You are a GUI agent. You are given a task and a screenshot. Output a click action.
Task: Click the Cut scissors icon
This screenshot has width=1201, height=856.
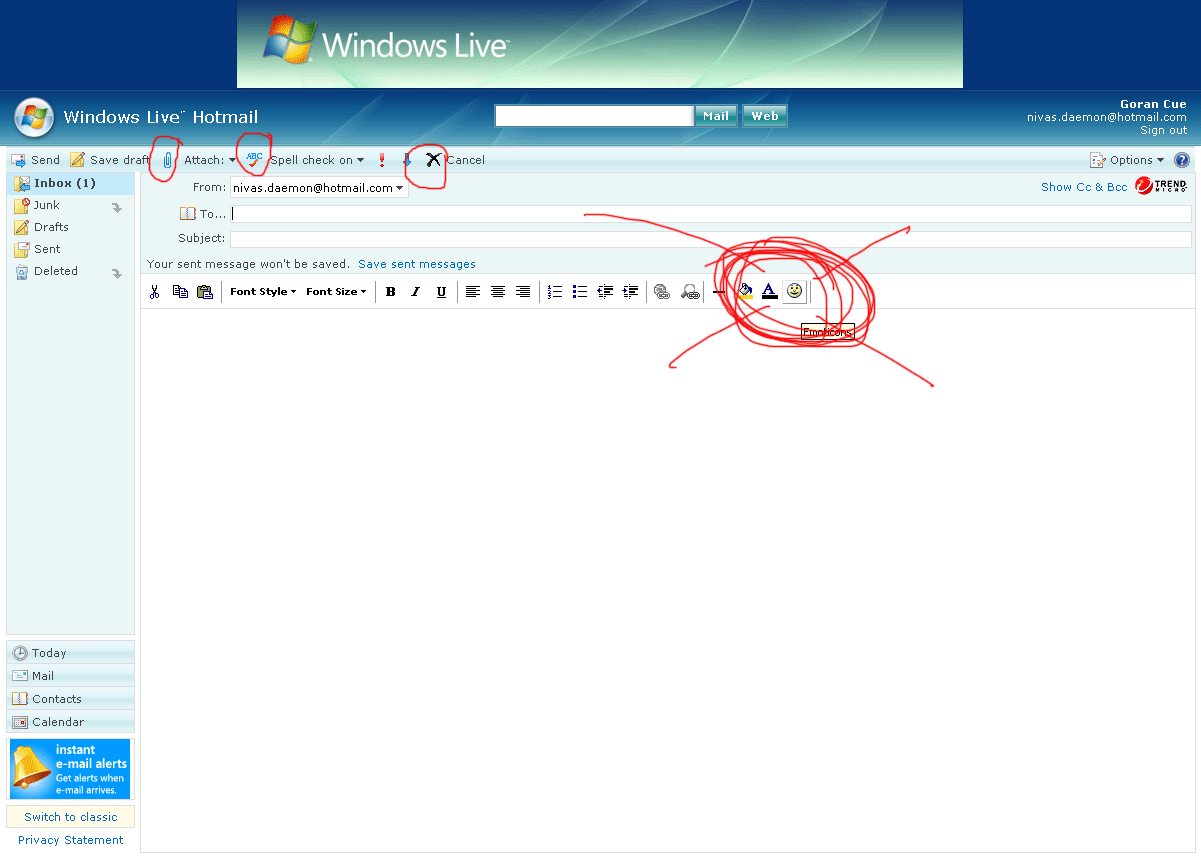pos(154,292)
